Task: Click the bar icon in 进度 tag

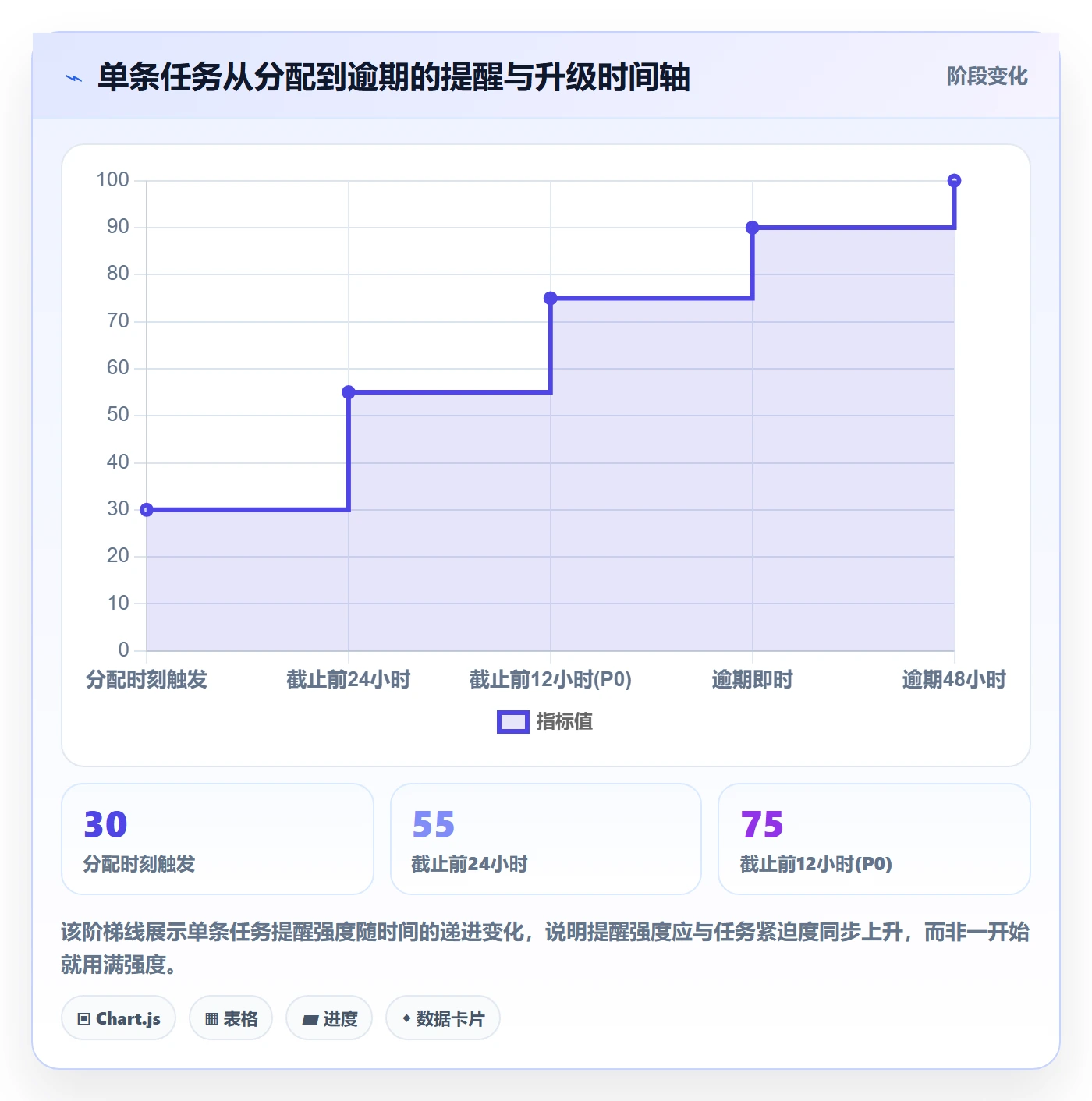Action: click(310, 1019)
